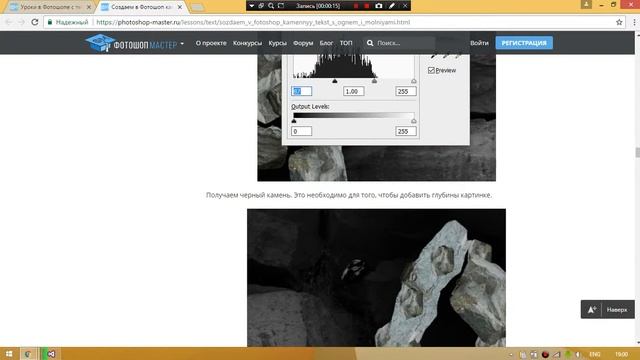This screenshot has height=360, width=640.
Task: Click the recorder window-capture icon
Action: pyautogui.click(x=261, y=6)
